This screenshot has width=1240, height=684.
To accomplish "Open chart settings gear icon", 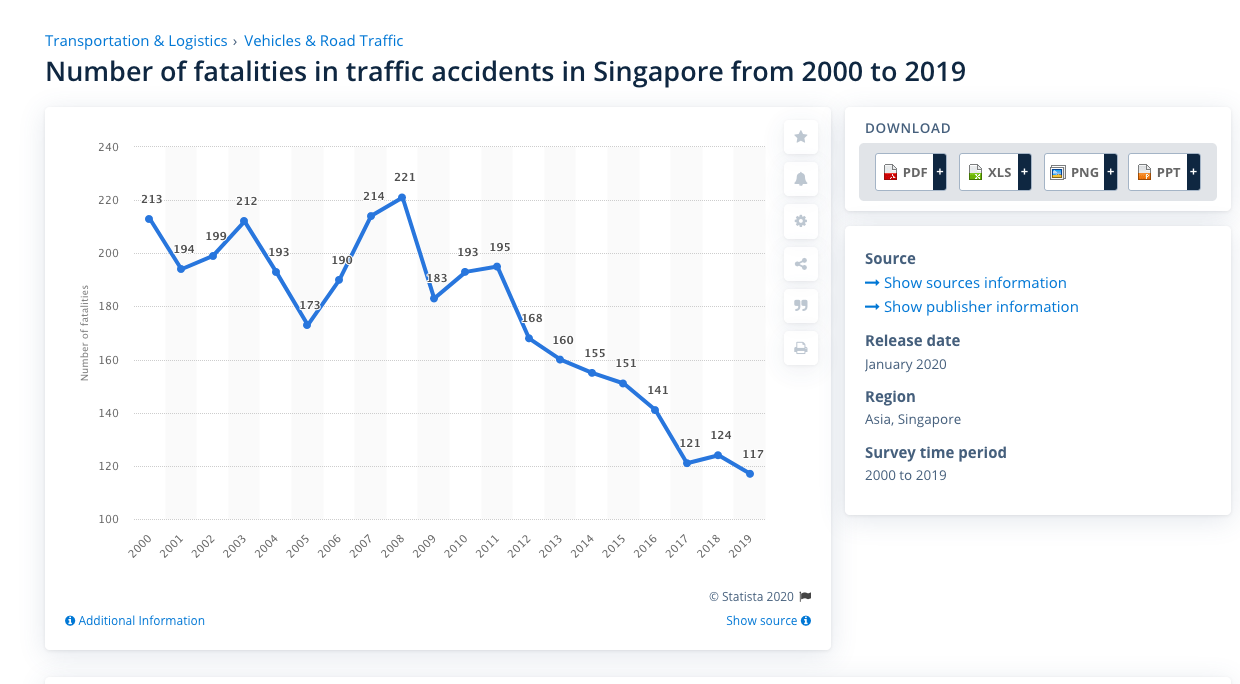I will click(x=800, y=221).
